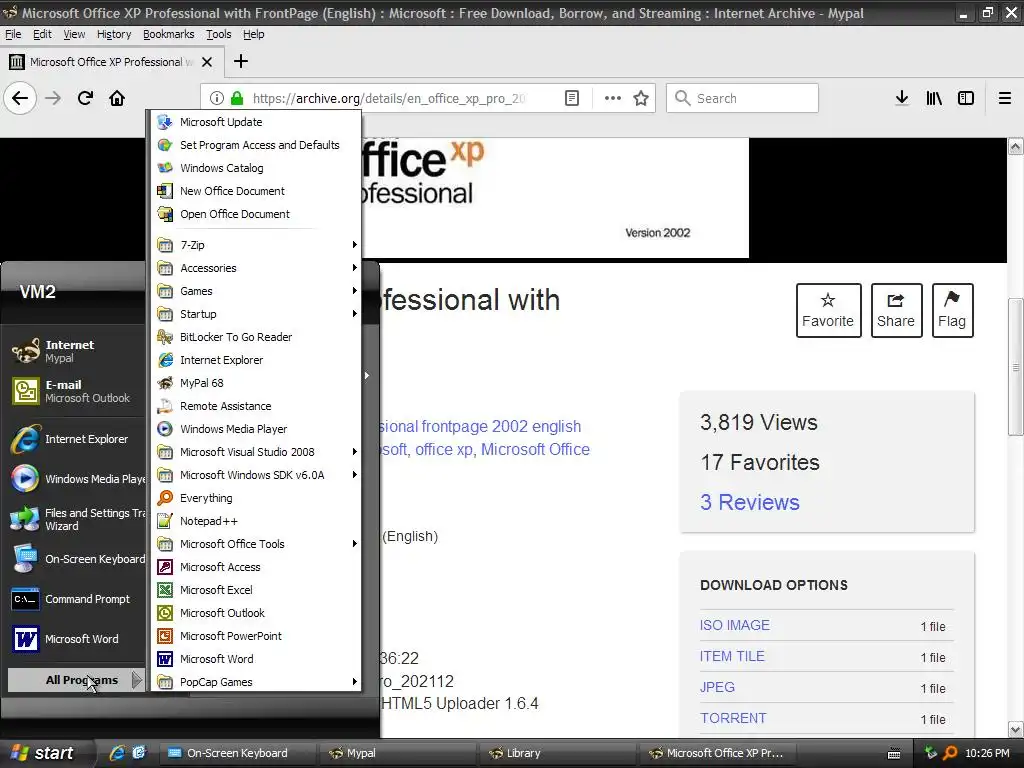Click the ITEM TILE download option
Screen dimensions: 1024x768
pyautogui.click(x=732, y=656)
